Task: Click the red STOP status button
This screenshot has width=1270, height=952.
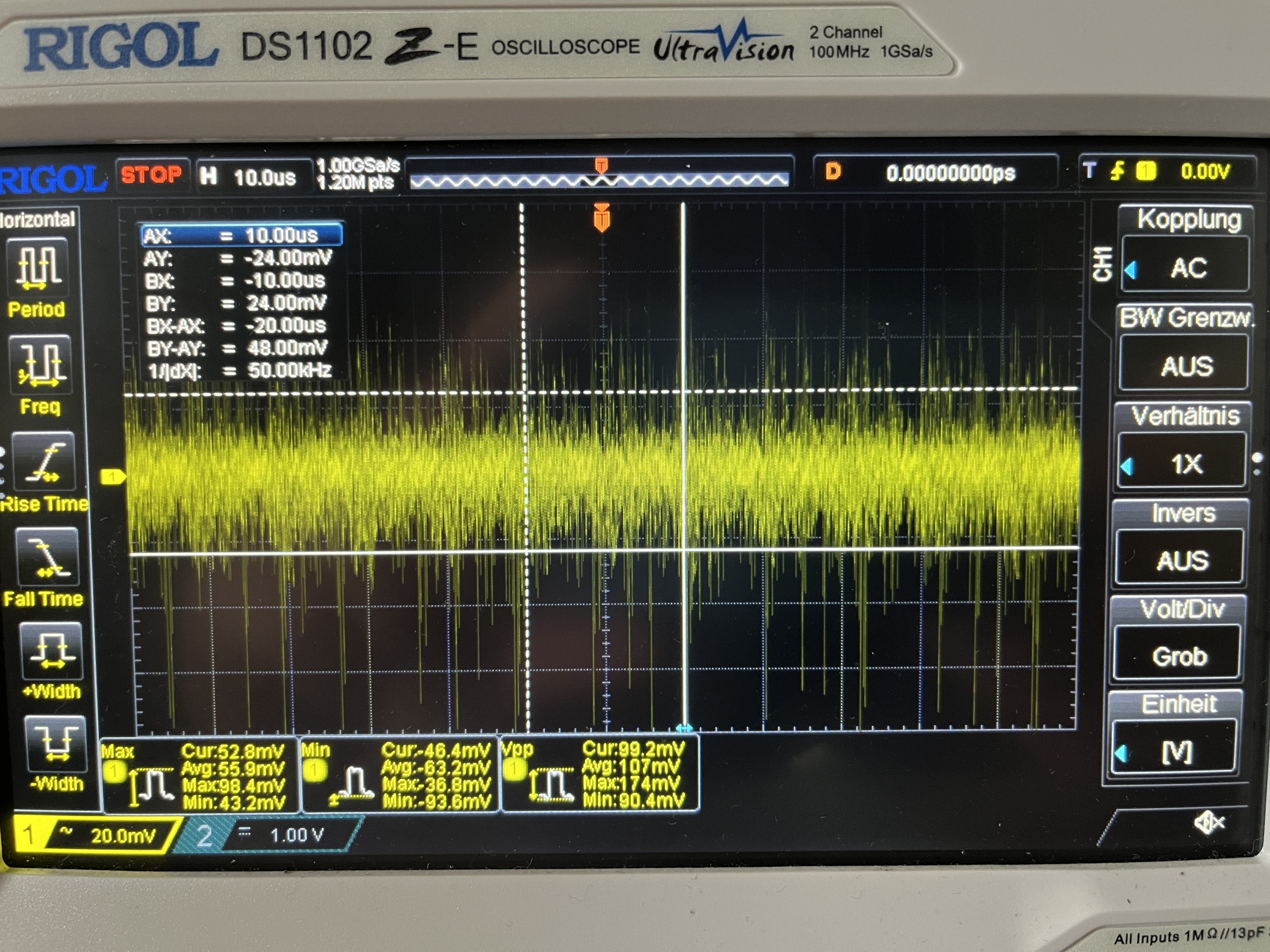Action: [x=152, y=174]
